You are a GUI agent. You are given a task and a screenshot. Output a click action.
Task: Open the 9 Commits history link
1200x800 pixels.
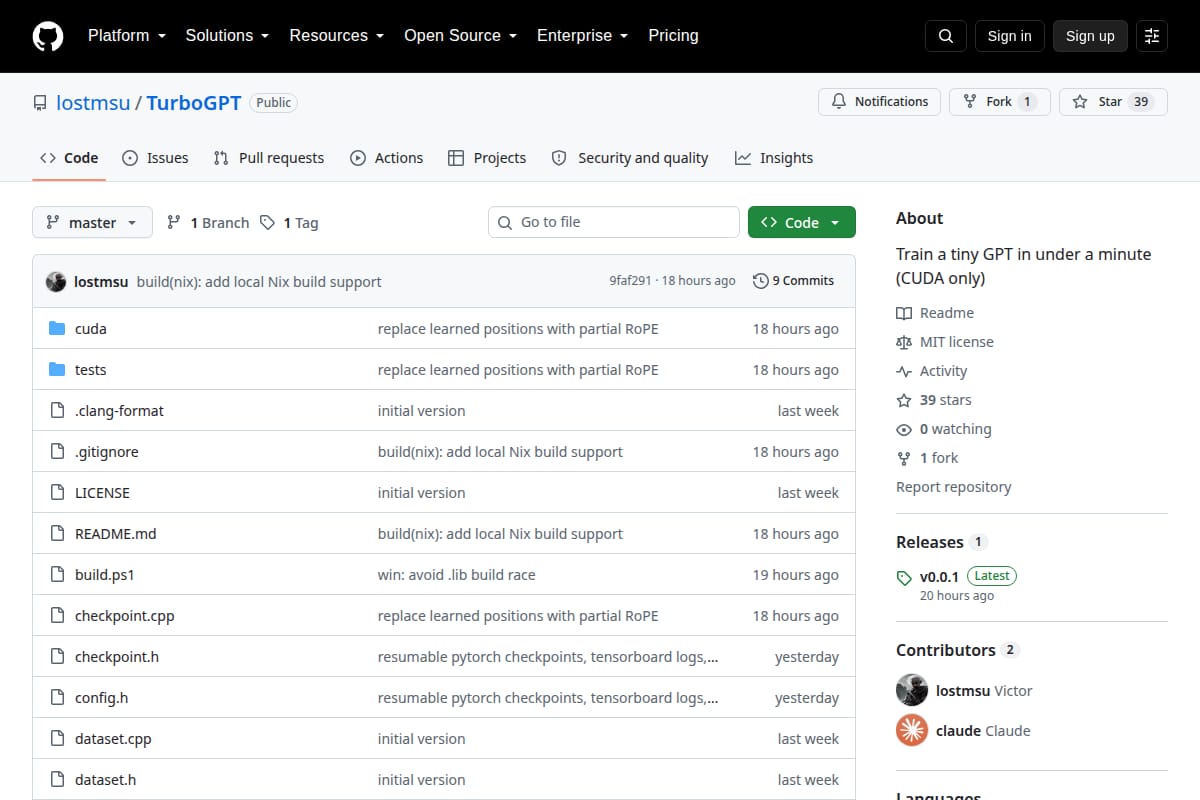point(793,281)
